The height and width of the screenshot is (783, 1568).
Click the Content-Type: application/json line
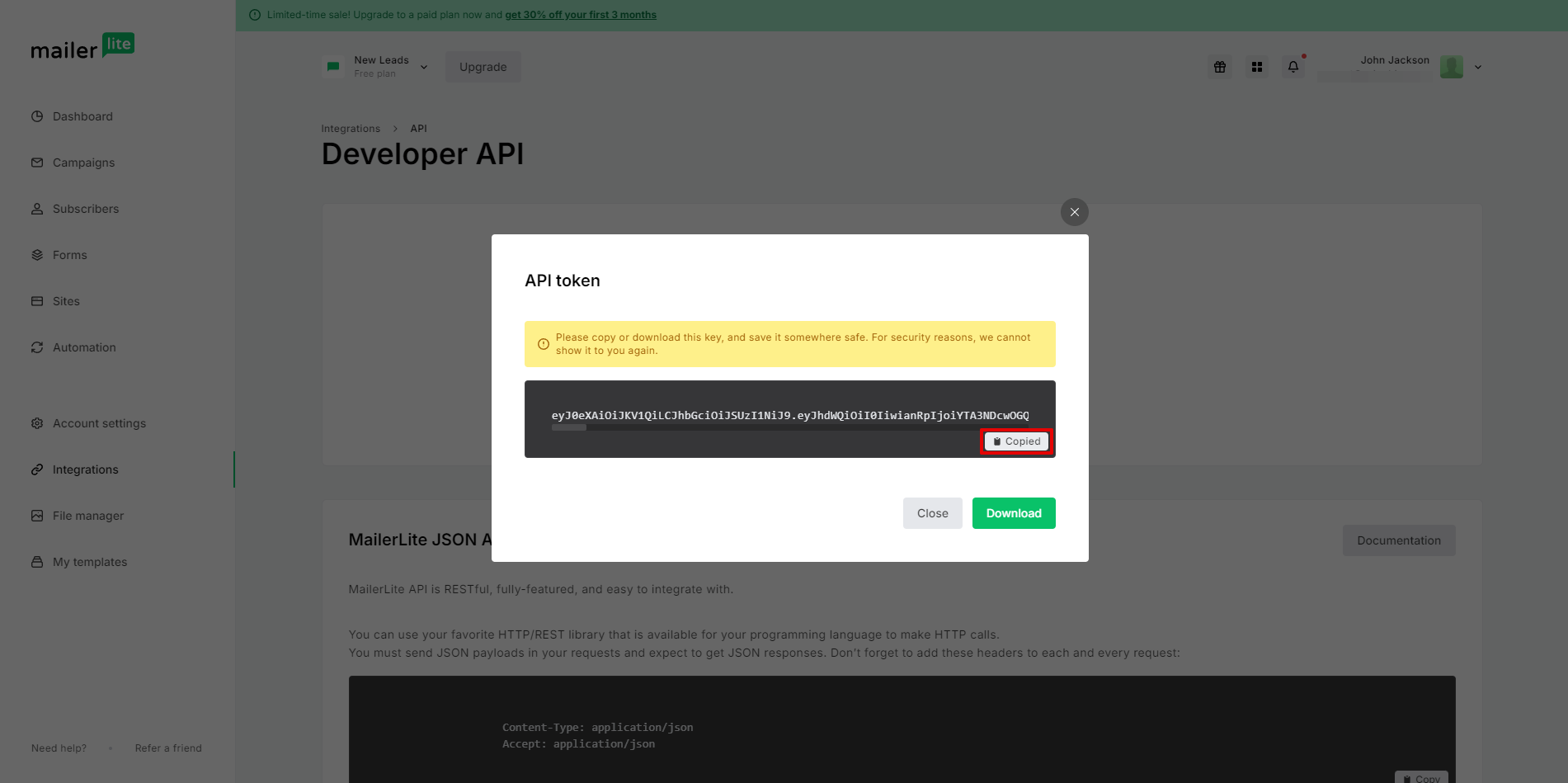[x=597, y=727]
